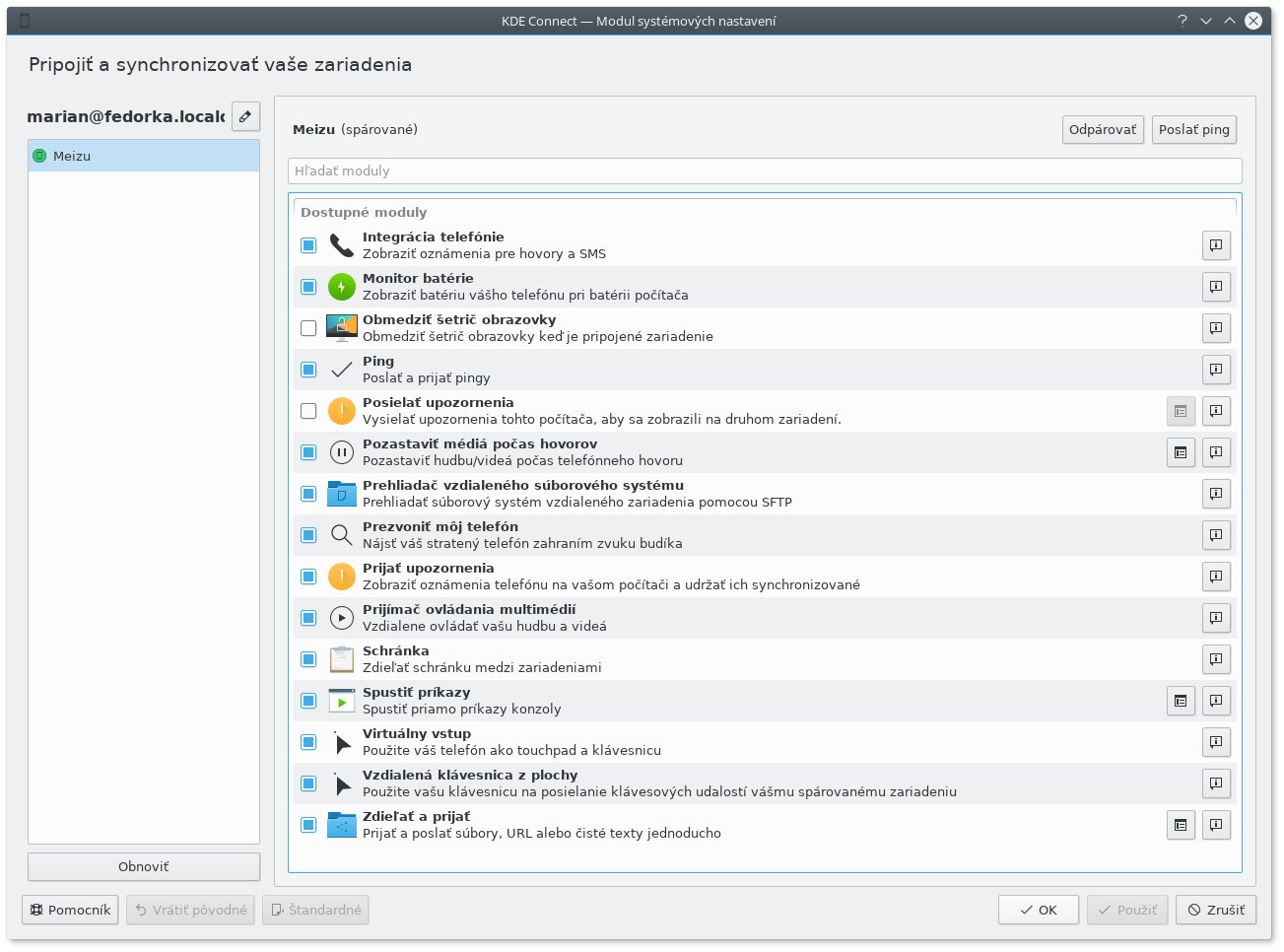Screen dimensions: 1284x952
Task: Enable Obmedziť šetrič obrazovky checkbox
Action: pyautogui.click(x=308, y=328)
